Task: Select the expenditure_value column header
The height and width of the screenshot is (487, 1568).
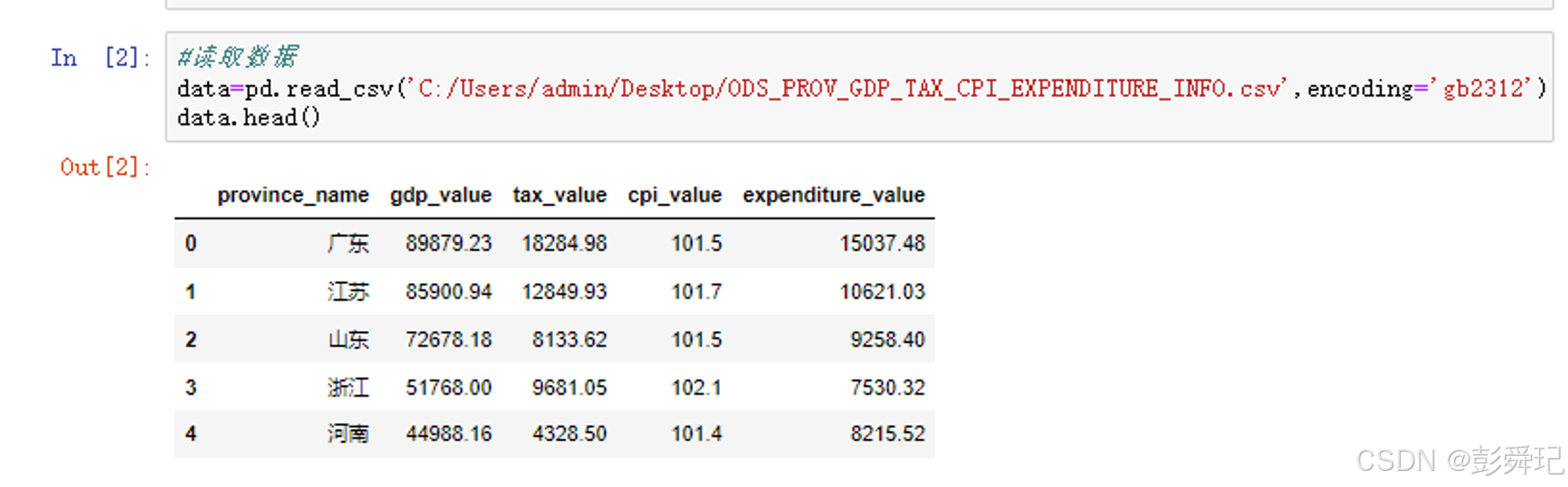Action: [x=833, y=195]
